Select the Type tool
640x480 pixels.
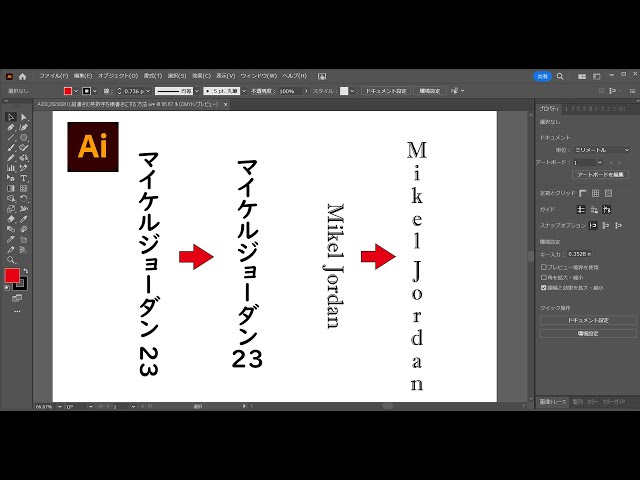click(x=24, y=177)
